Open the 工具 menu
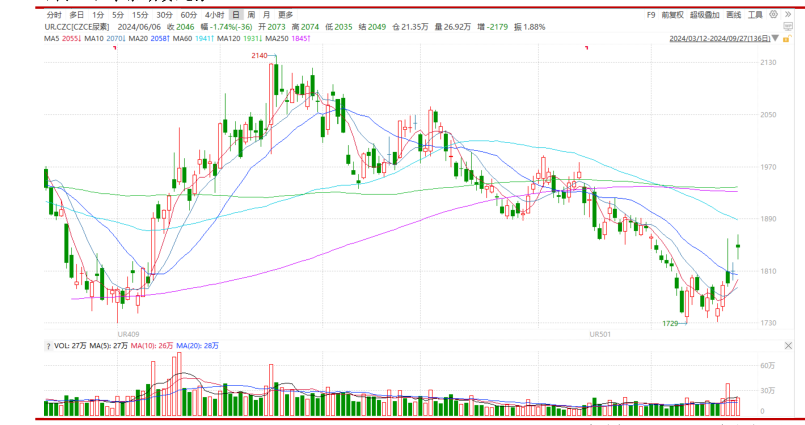Screen dimensions: 805x425 756,15
